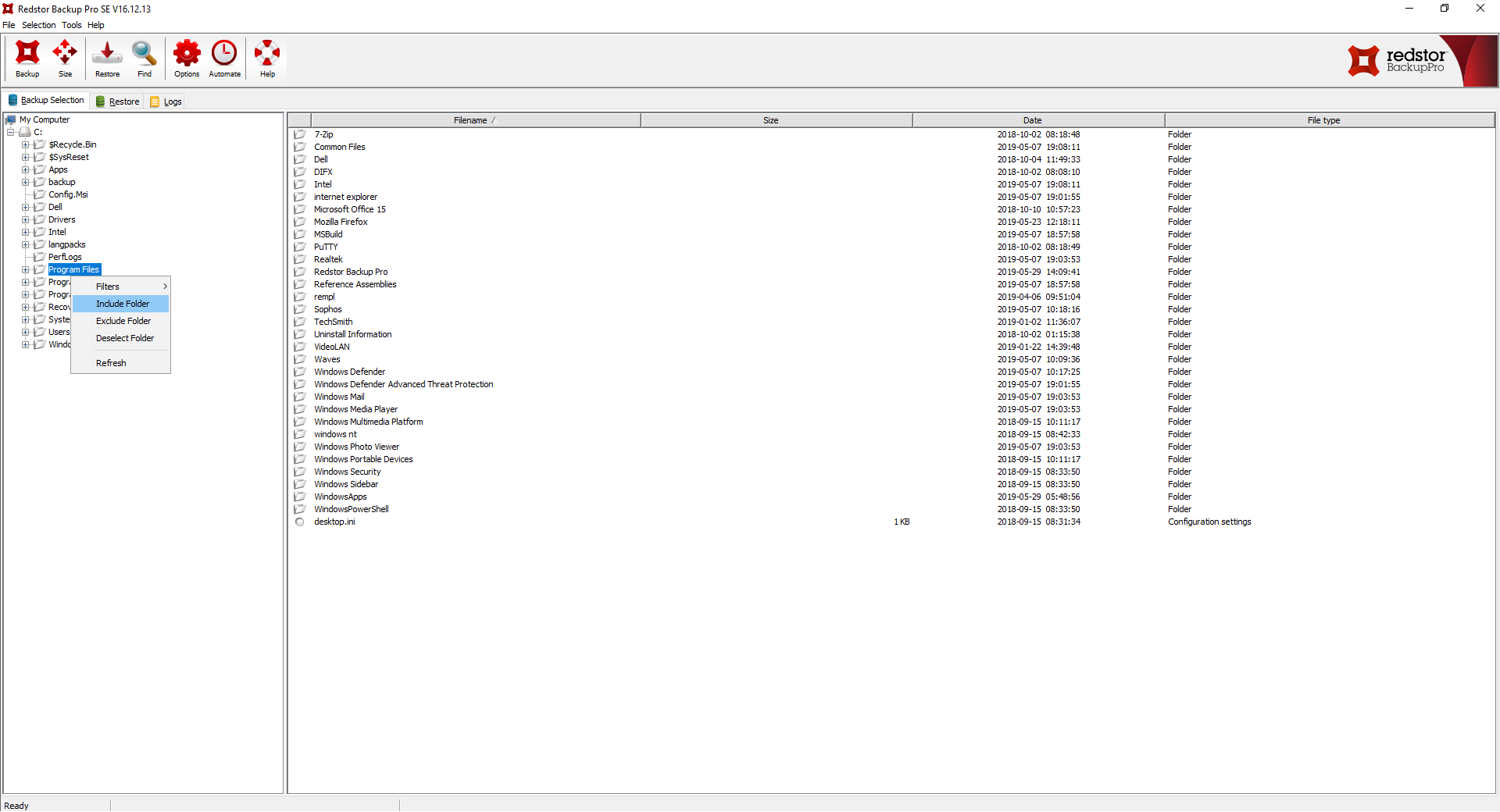
Task: Sort by the Date column header
Action: coord(1038,120)
